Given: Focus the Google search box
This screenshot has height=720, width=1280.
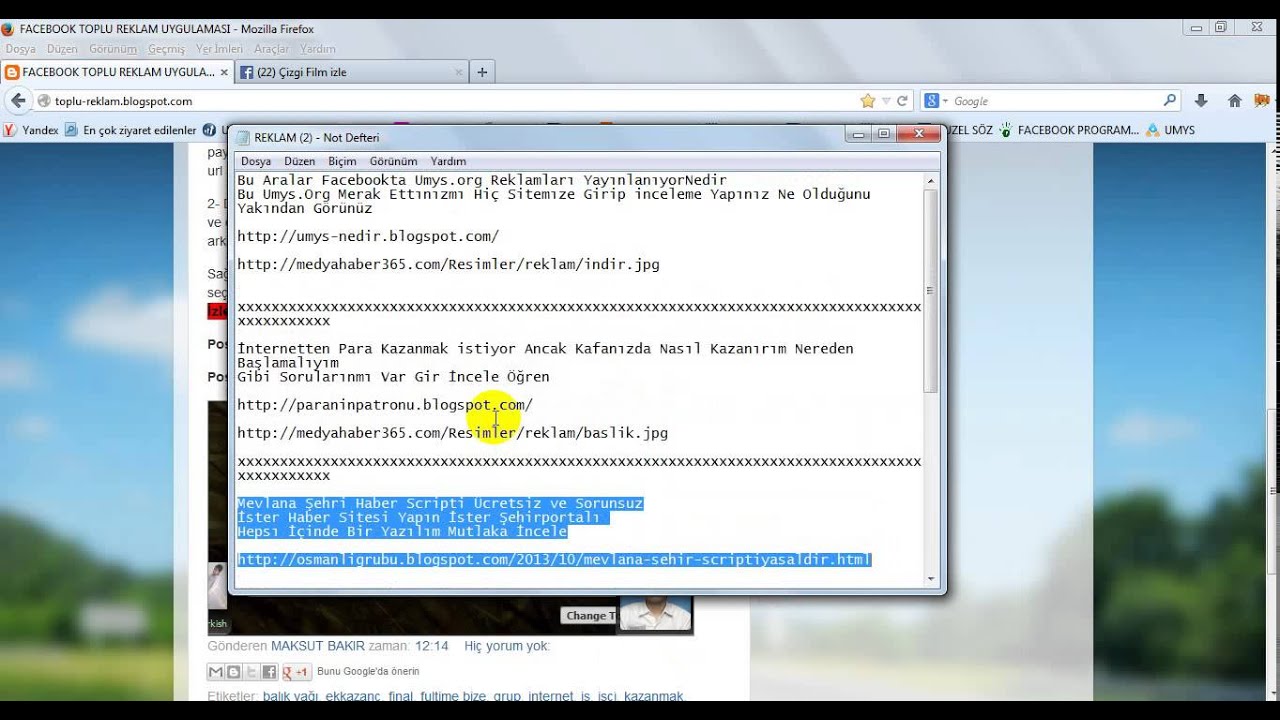Looking at the screenshot, I should point(1055,101).
